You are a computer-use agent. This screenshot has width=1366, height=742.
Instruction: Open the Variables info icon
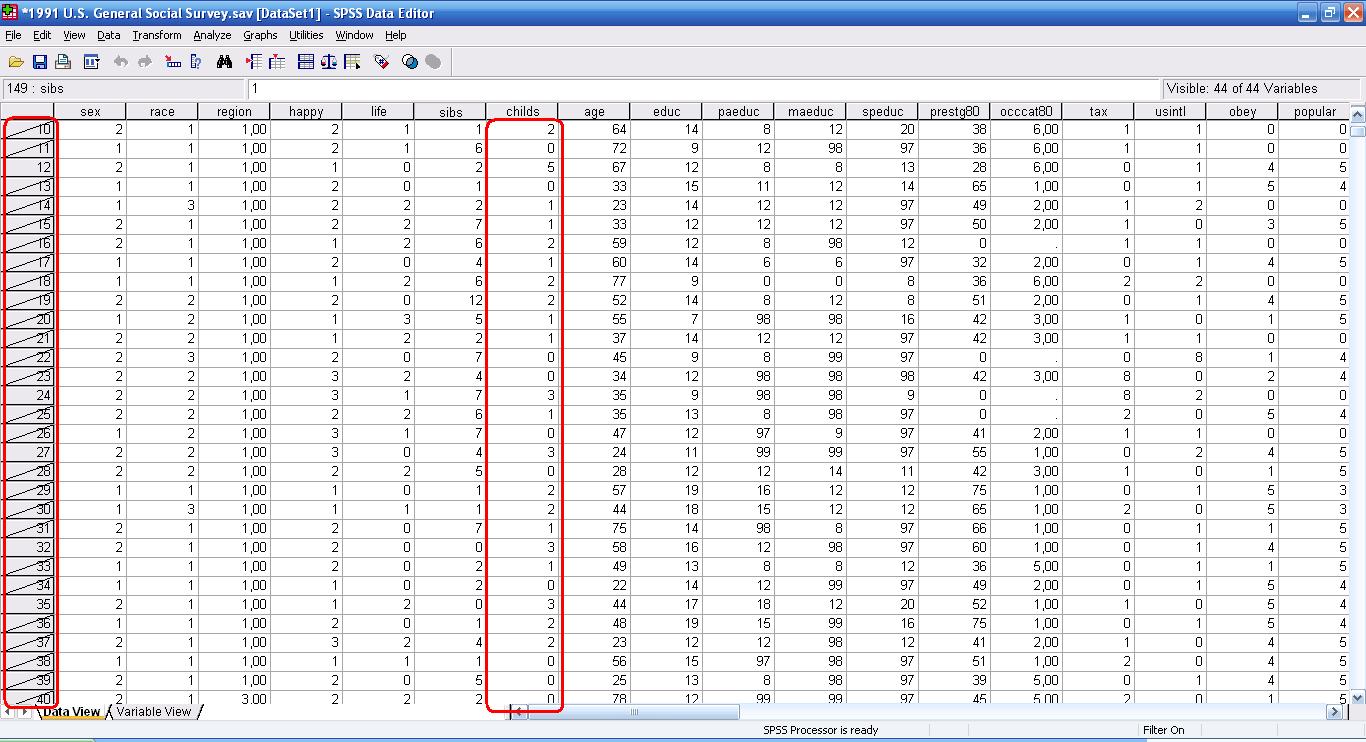pos(196,62)
